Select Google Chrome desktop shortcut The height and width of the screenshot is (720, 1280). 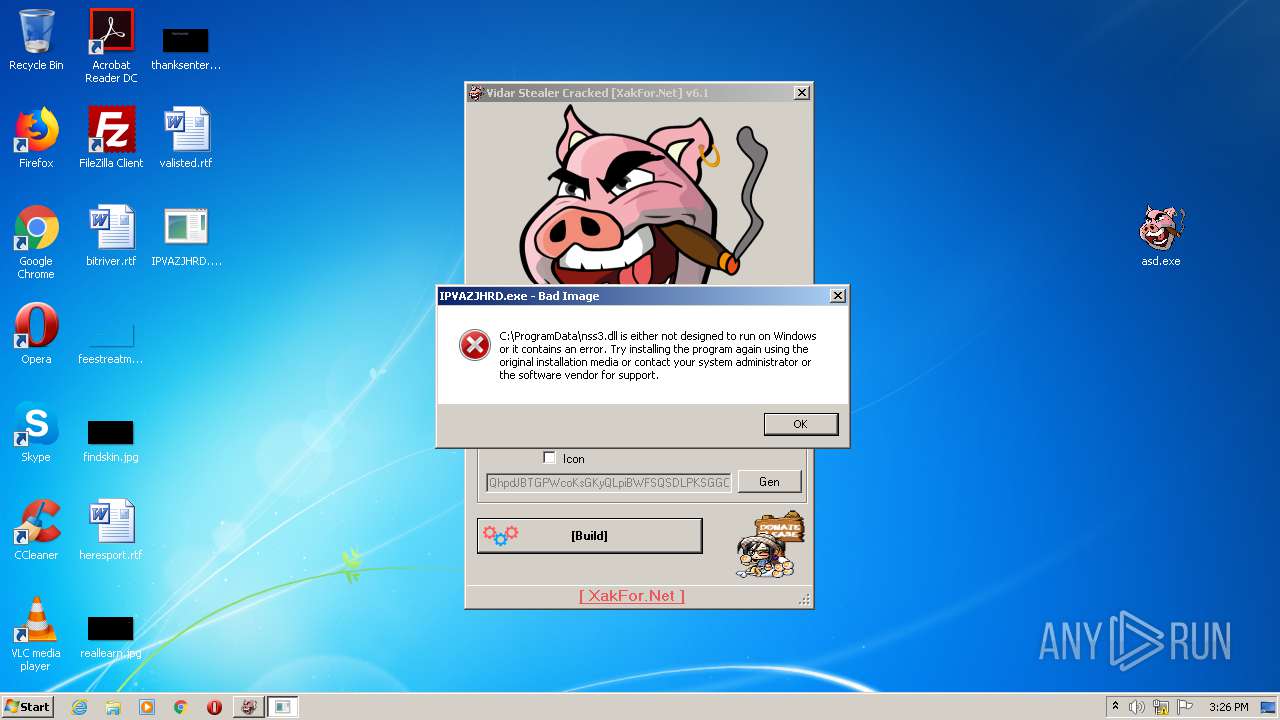click(x=36, y=242)
